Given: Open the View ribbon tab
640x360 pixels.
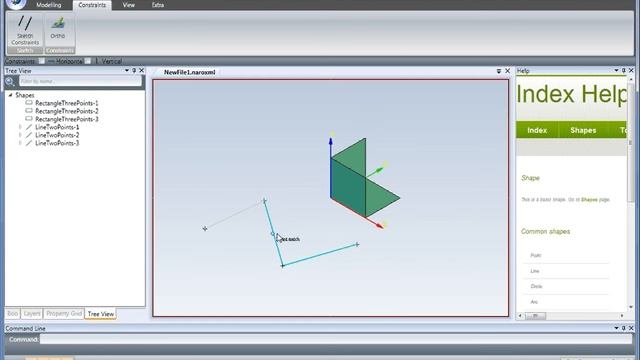Looking at the screenshot, I should click(129, 5).
